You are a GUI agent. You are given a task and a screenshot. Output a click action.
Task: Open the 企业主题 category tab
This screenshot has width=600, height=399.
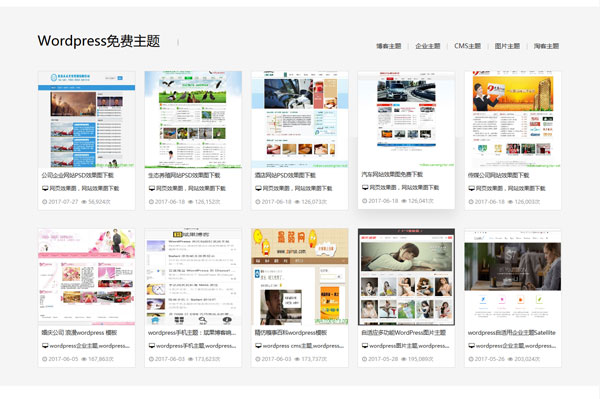[428, 46]
